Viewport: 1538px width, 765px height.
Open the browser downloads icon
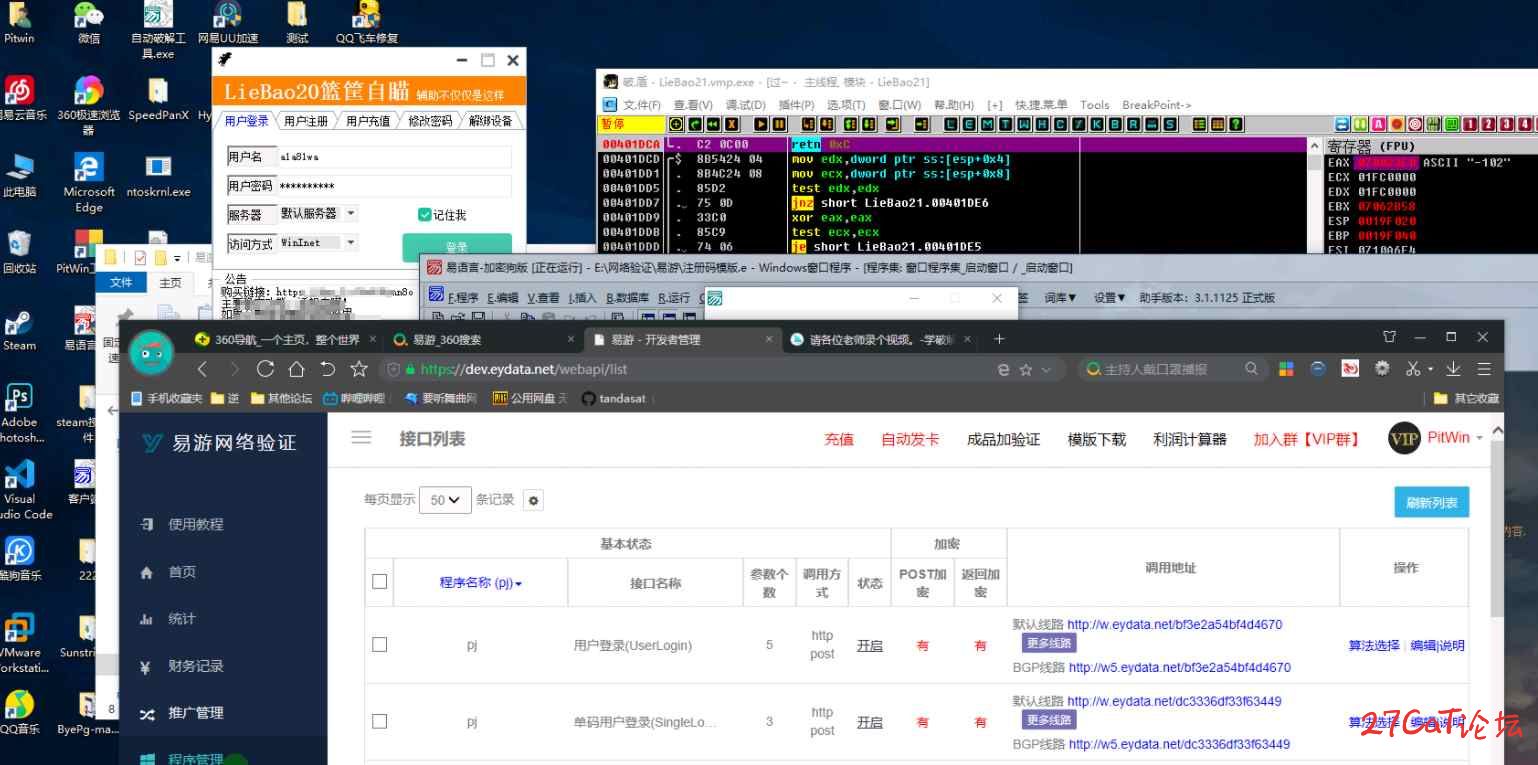1453,369
